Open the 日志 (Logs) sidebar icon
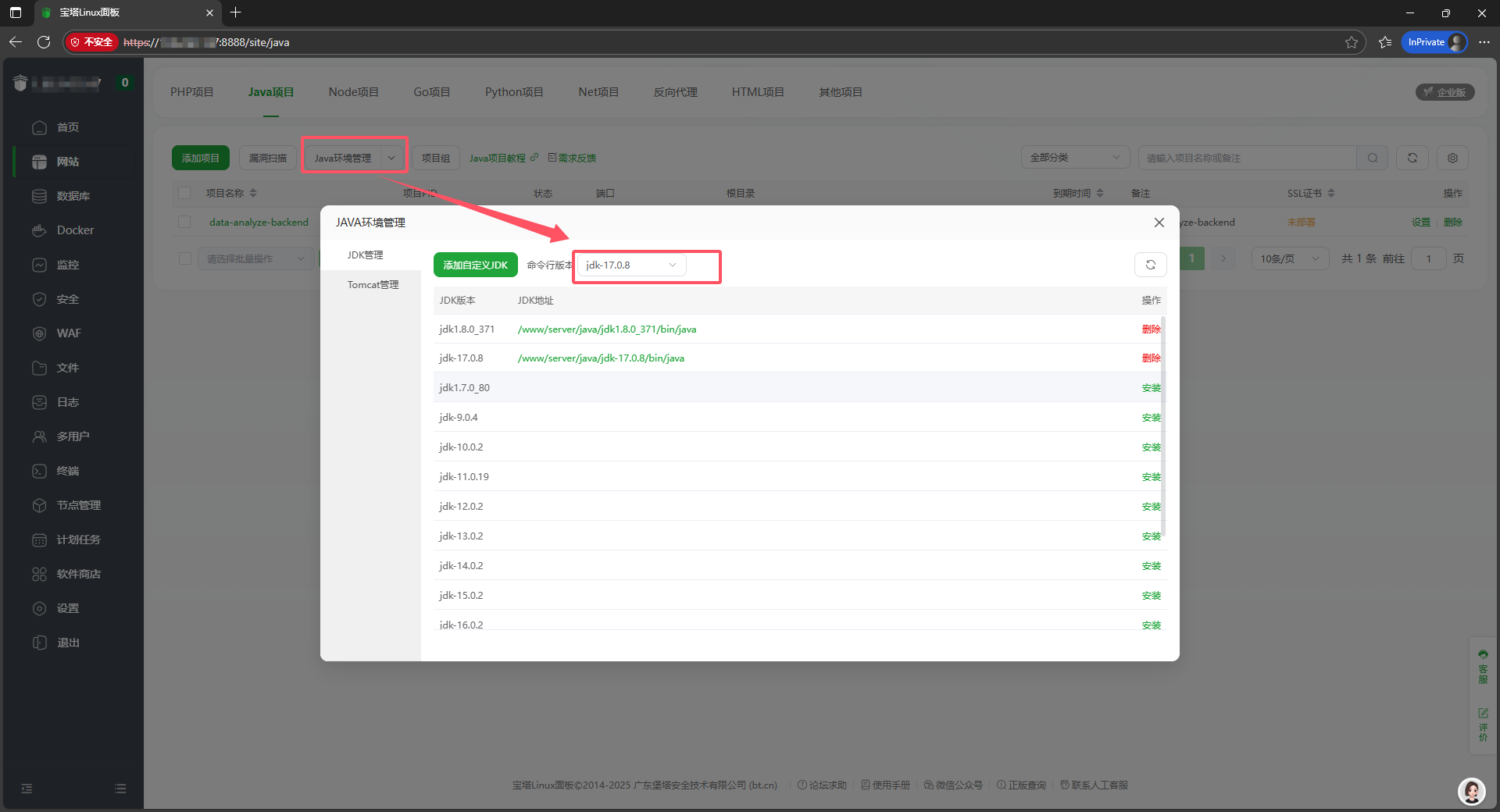Screen dimensions: 1500x812 click(67, 401)
